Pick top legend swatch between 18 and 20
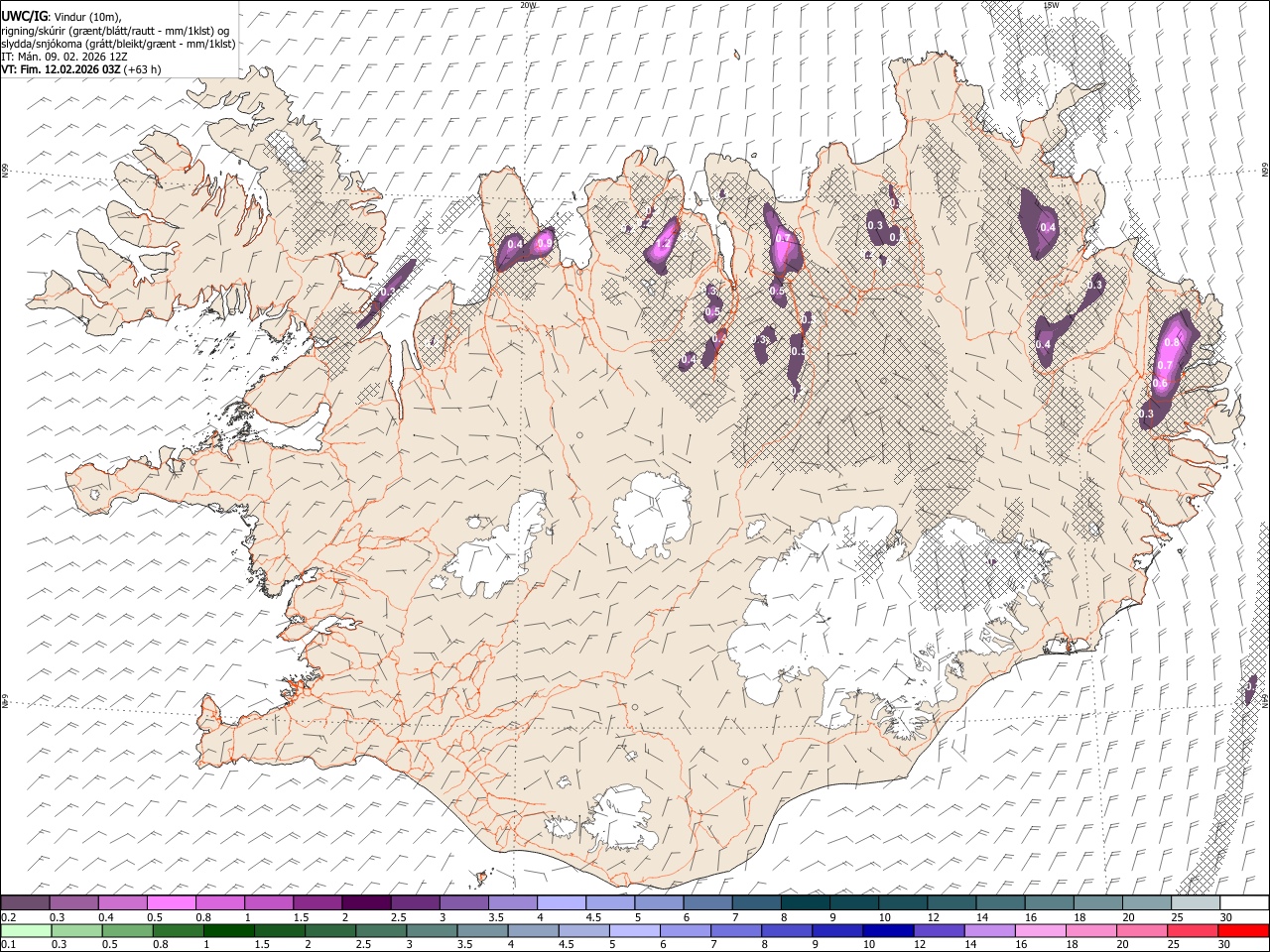 pyautogui.click(x=1097, y=902)
